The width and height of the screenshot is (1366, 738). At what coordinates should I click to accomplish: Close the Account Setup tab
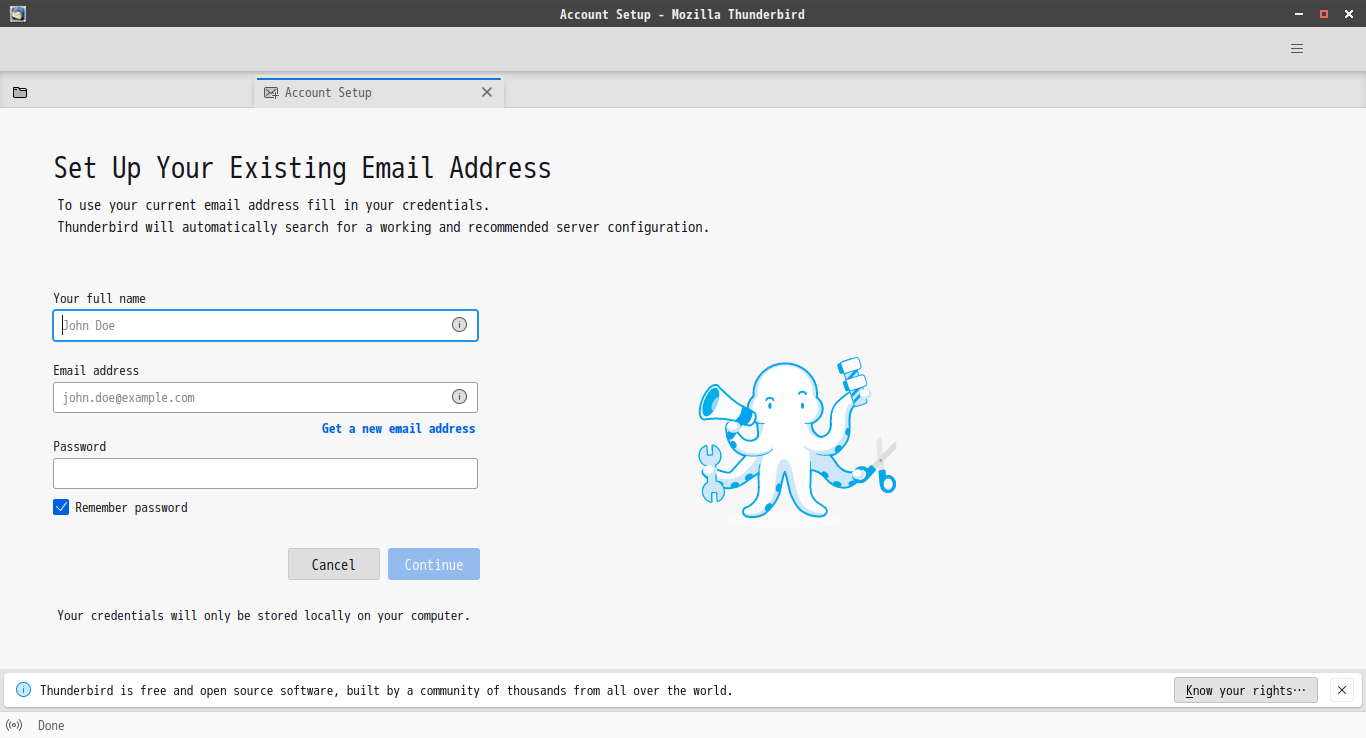487,92
